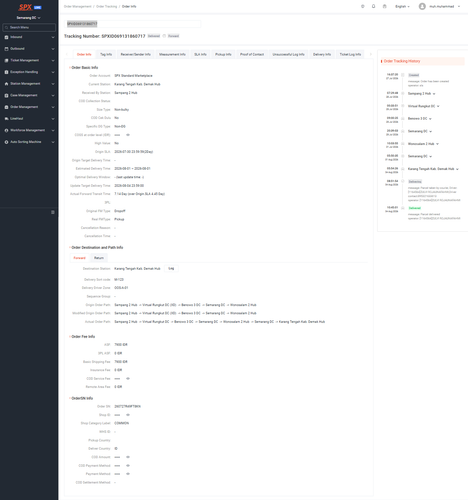Select the Forward path tab
This screenshot has height=500, width=468.
[79, 258]
